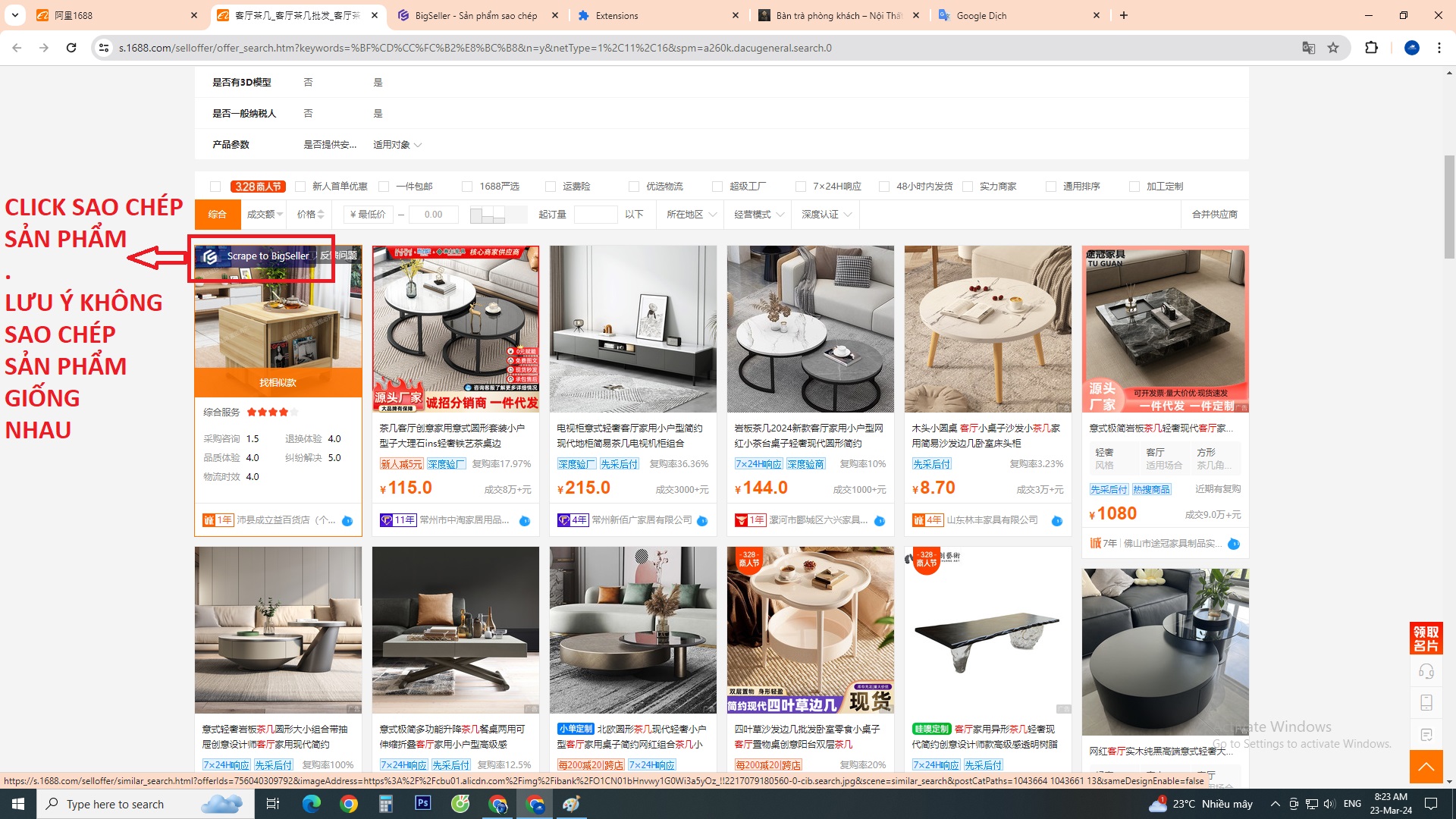1456x819 pixels.
Task: Open Photoshop from the taskbar
Action: (x=422, y=803)
